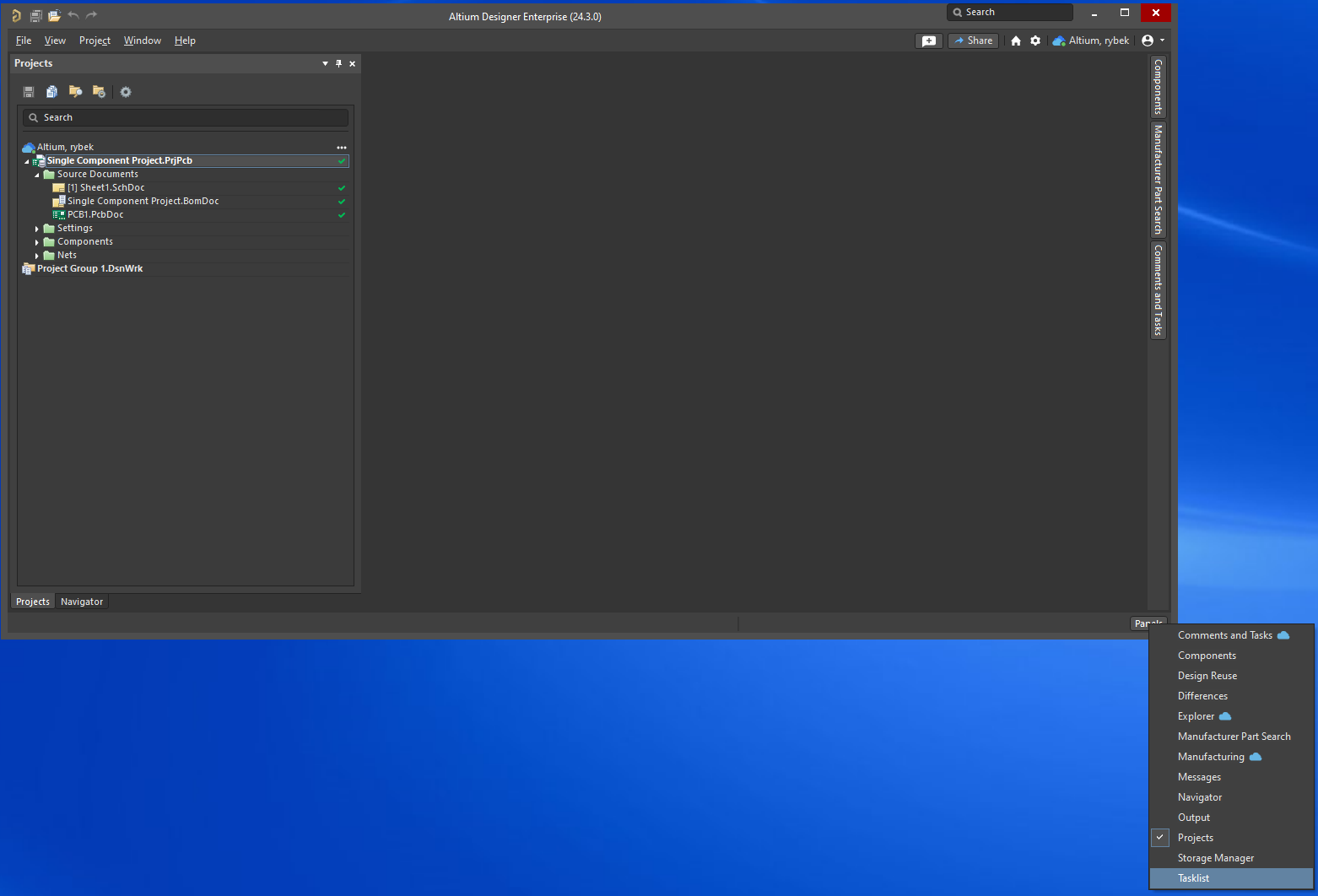
Task: Select Components in Panels menu
Action: (x=1232, y=656)
